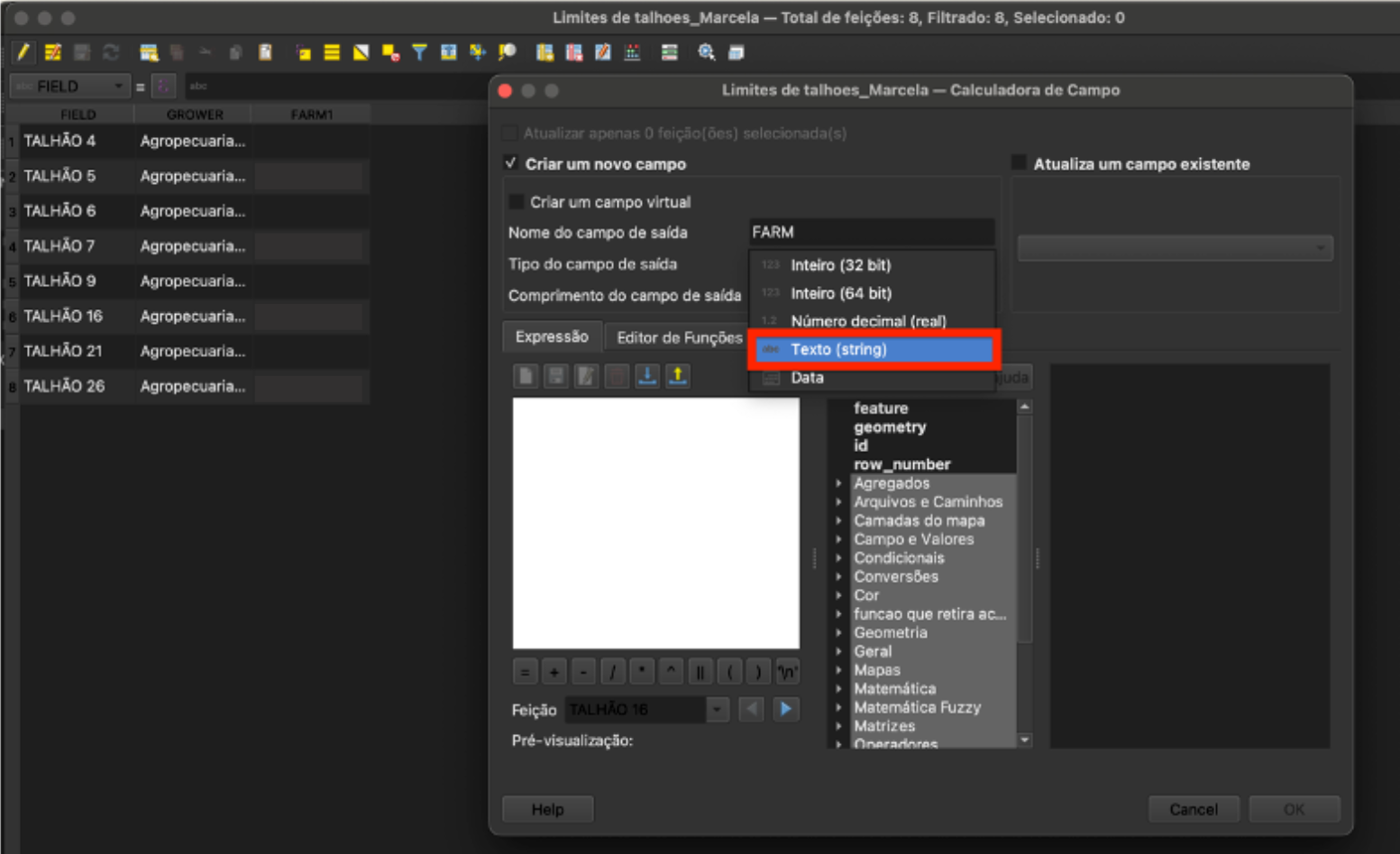Click export expression upload arrow icon
Image resolution: width=1400 pixels, height=854 pixels.
pos(677,376)
